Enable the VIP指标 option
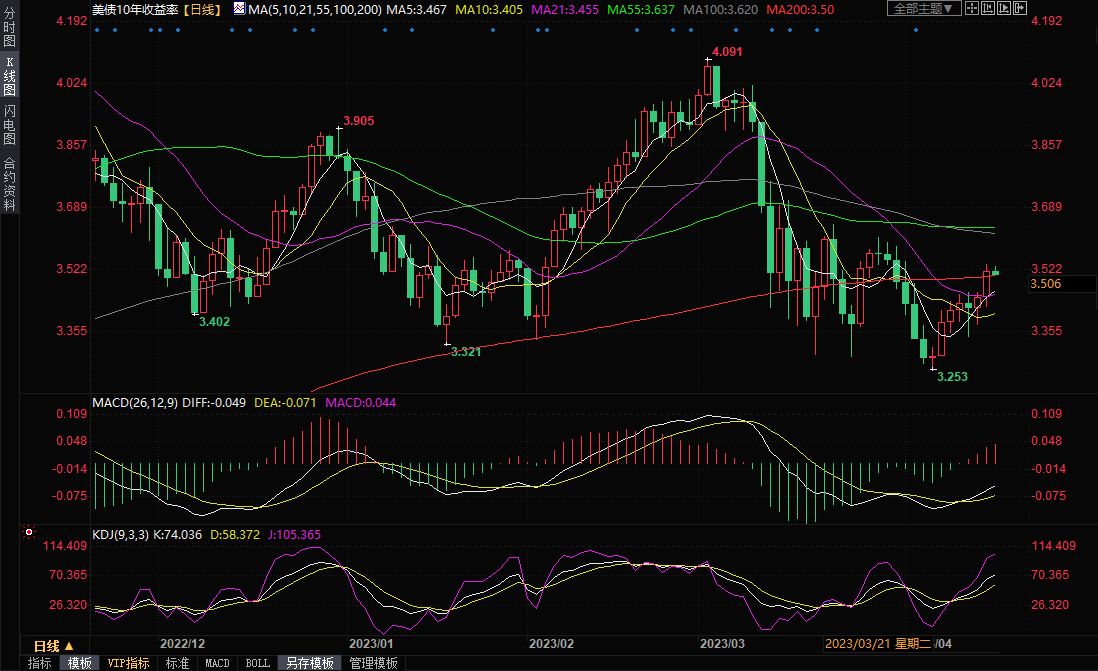The image size is (1098, 671). point(128,663)
